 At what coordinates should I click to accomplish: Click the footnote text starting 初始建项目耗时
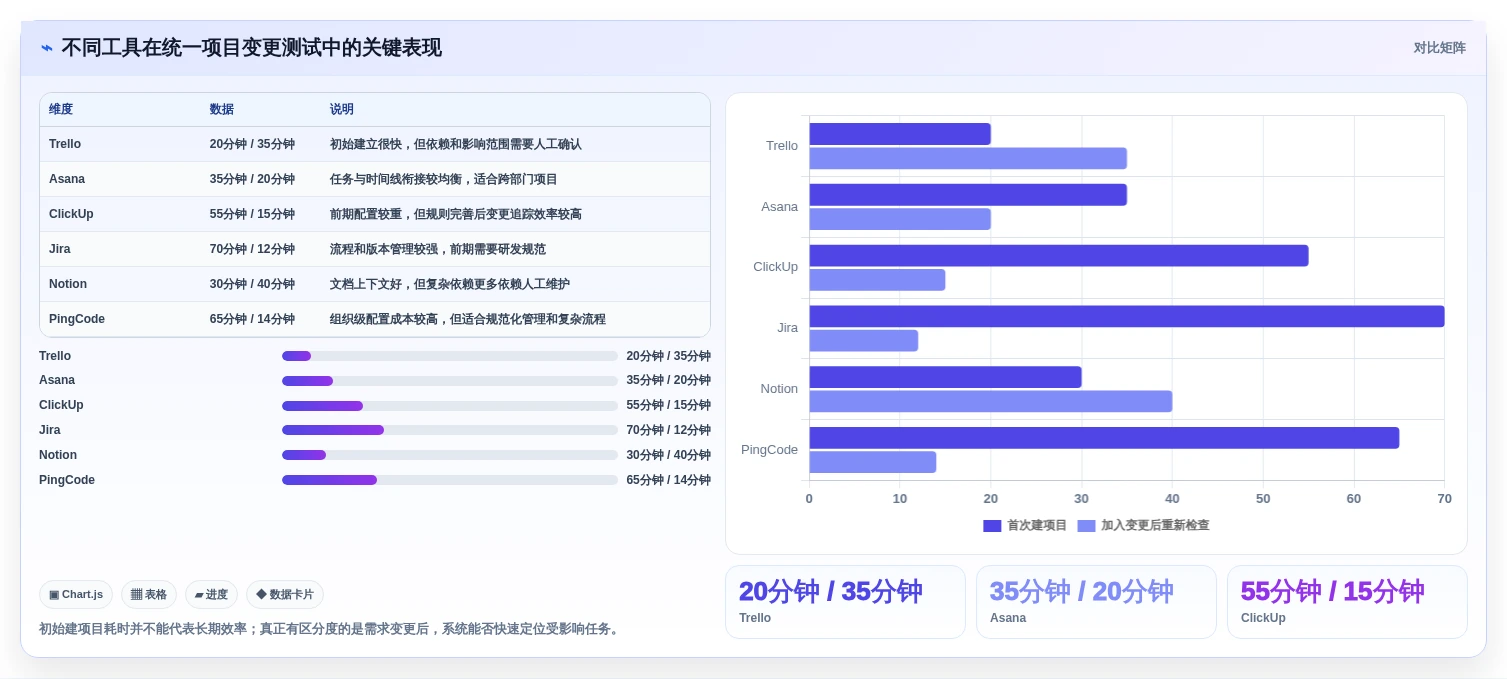(331, 629)
